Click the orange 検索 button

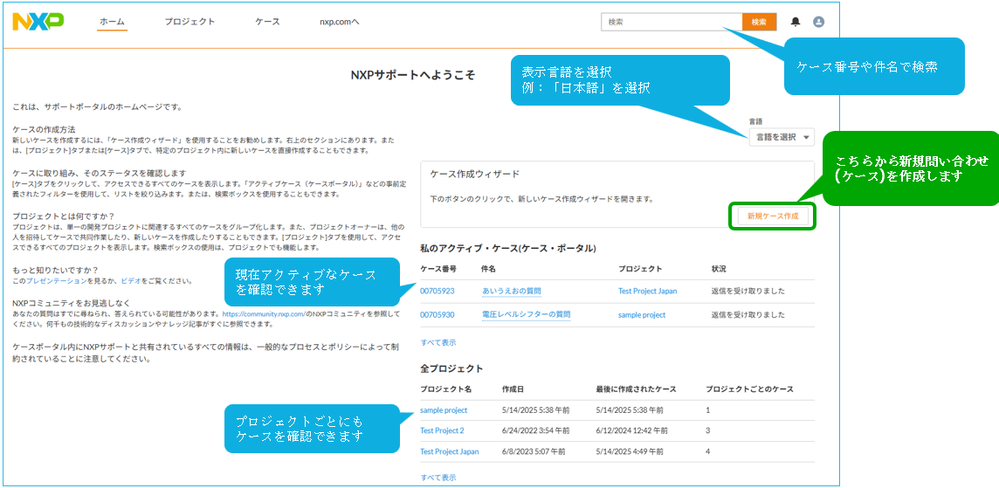pos(759,22)
